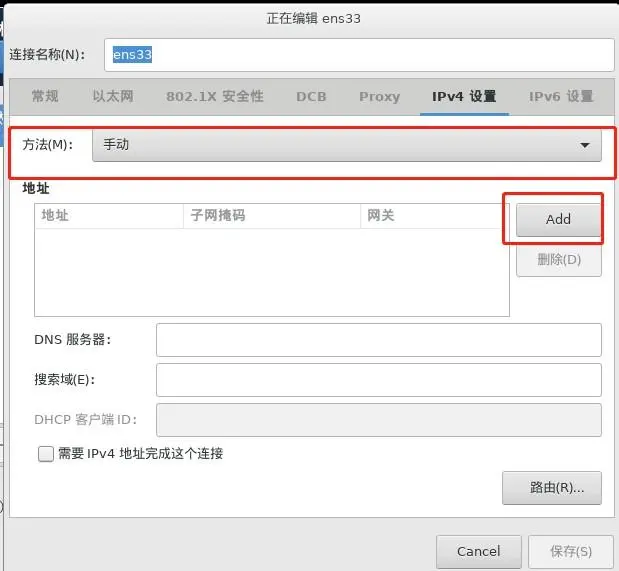This screenshot has height=571, width=619.
Task: Click the DHCP 客户端 ID field
Action: (x=379, y=420)
